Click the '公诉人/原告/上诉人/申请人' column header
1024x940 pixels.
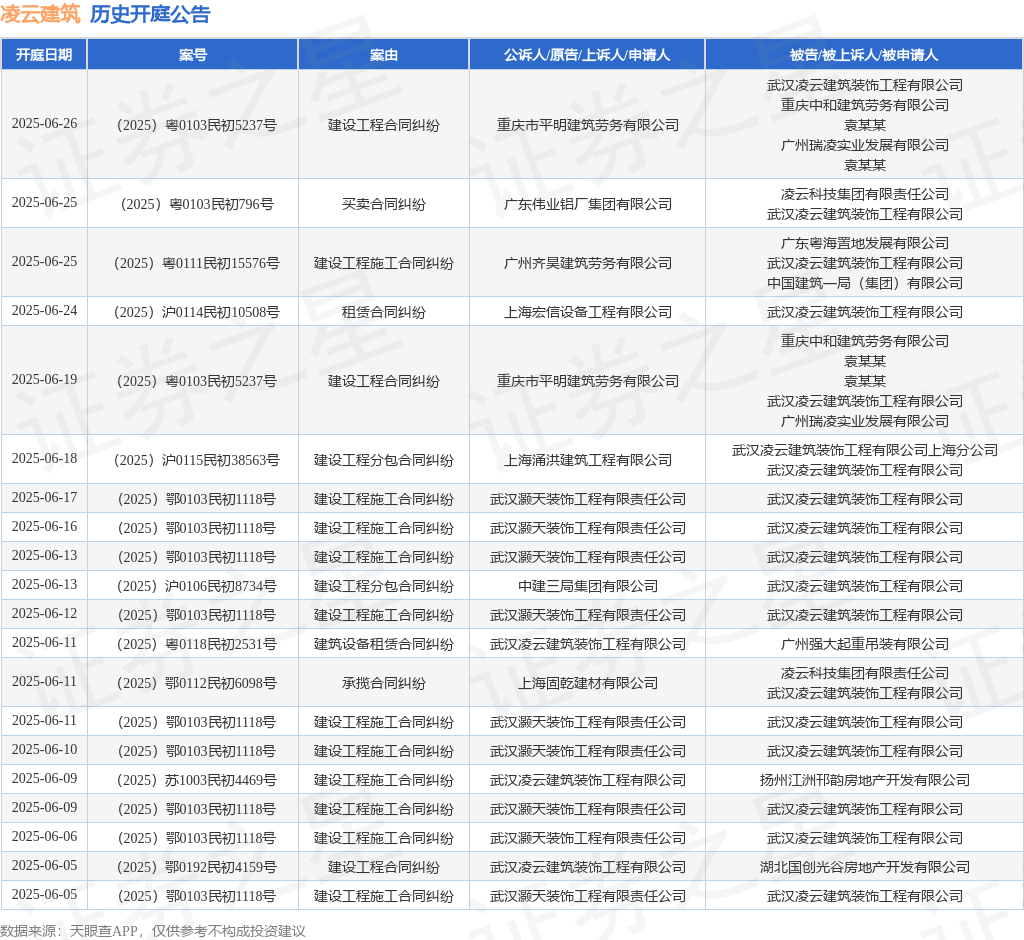pyautogui.click(x=586, y=55)
